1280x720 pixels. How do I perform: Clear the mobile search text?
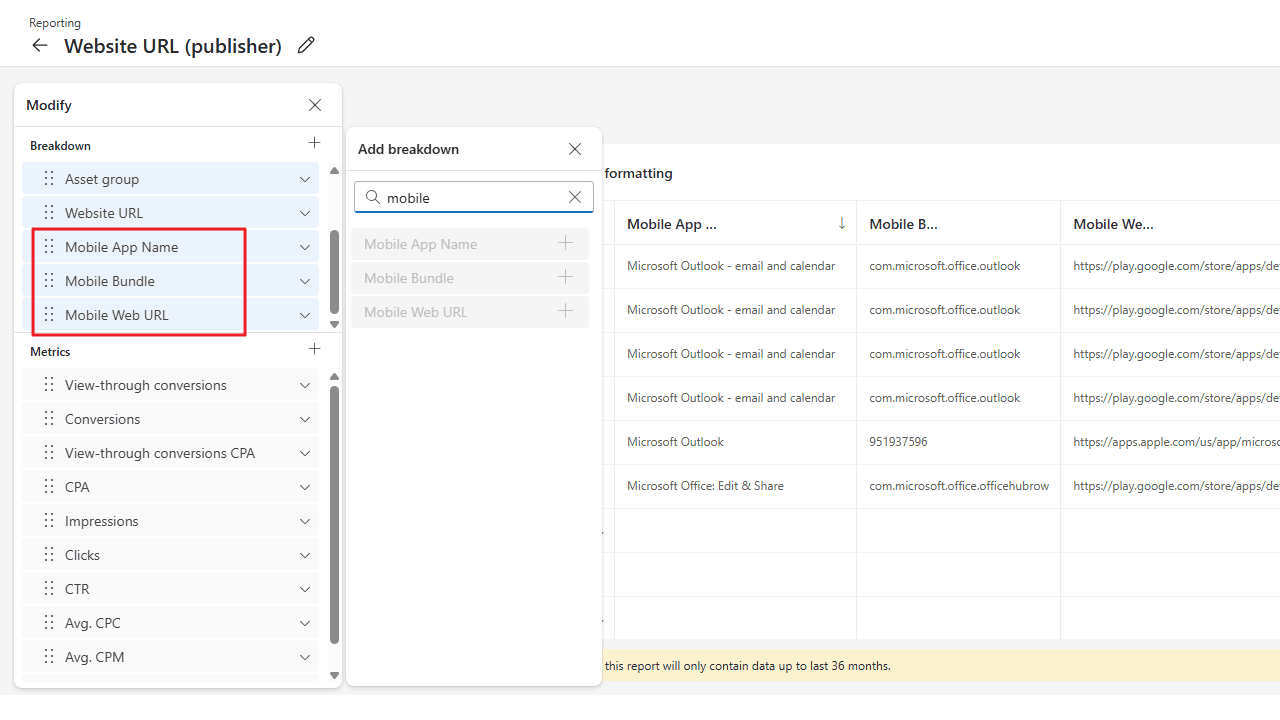575,197
